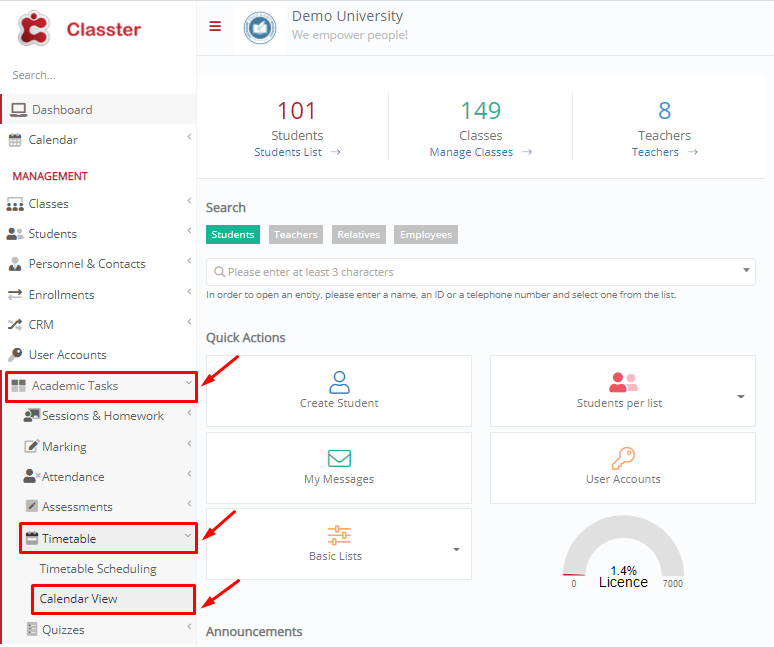The width and height of the screenshot is (774, 647).
Task: Click the Personnel & Contacts icon
Action: (x=15, y=264)
